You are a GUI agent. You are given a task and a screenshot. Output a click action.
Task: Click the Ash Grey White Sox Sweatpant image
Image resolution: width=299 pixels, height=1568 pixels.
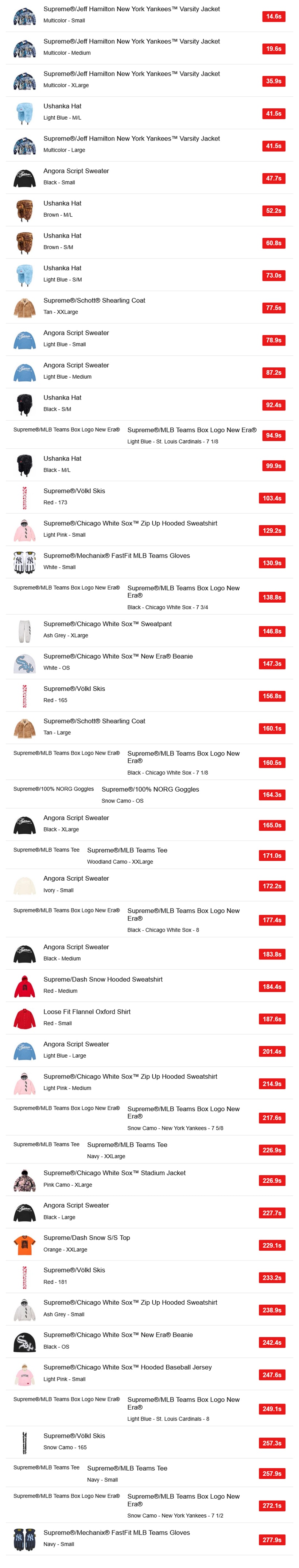24,631
